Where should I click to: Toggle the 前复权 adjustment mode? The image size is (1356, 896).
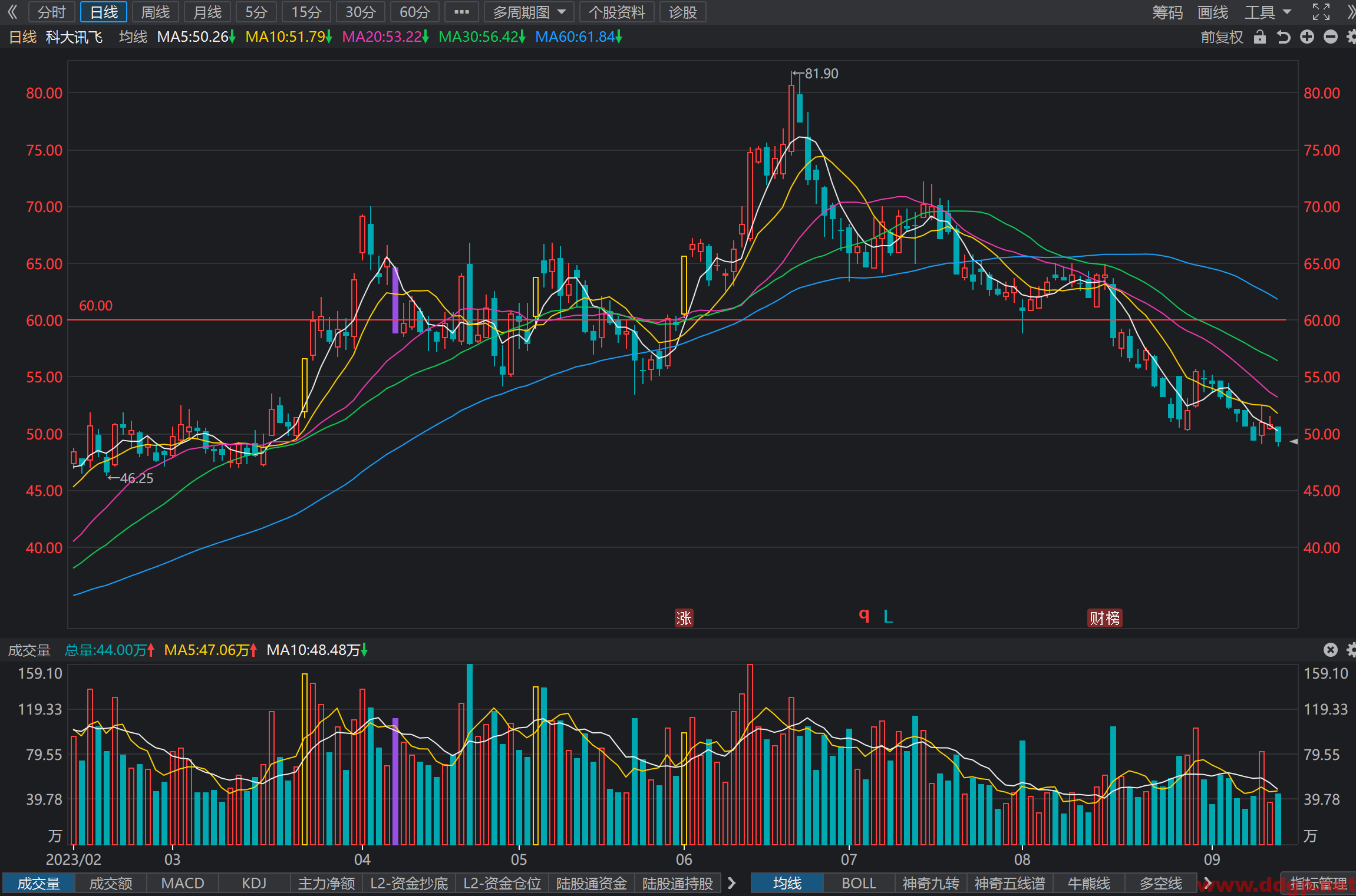1222,37
